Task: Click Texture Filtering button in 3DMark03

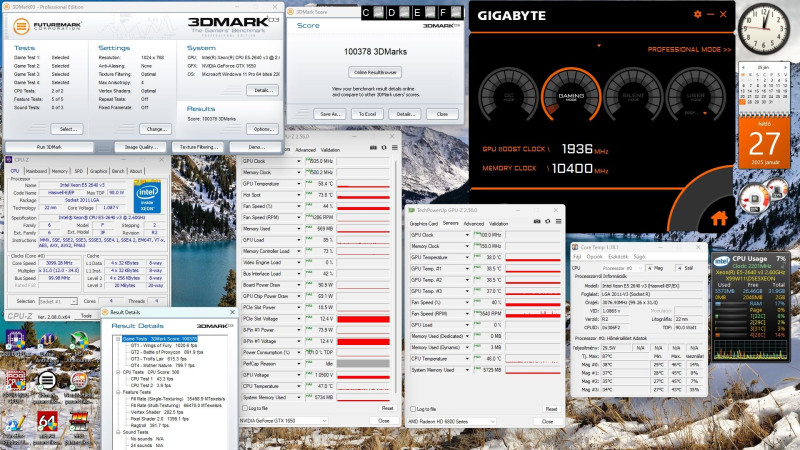Action: pyautogui.click(x=198, y=147)
